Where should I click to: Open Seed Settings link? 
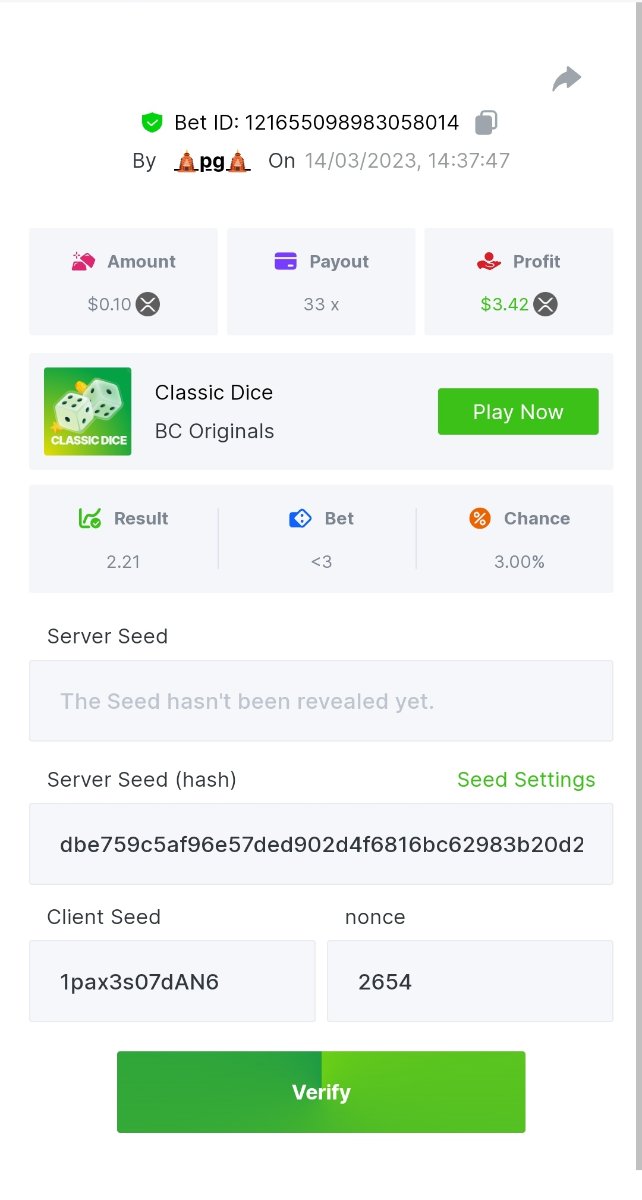pos(526,780)
